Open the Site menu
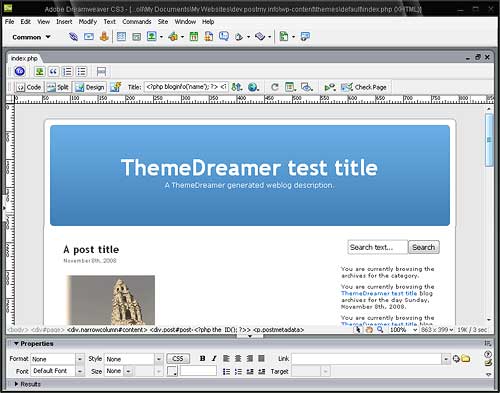 click(163, 22)
